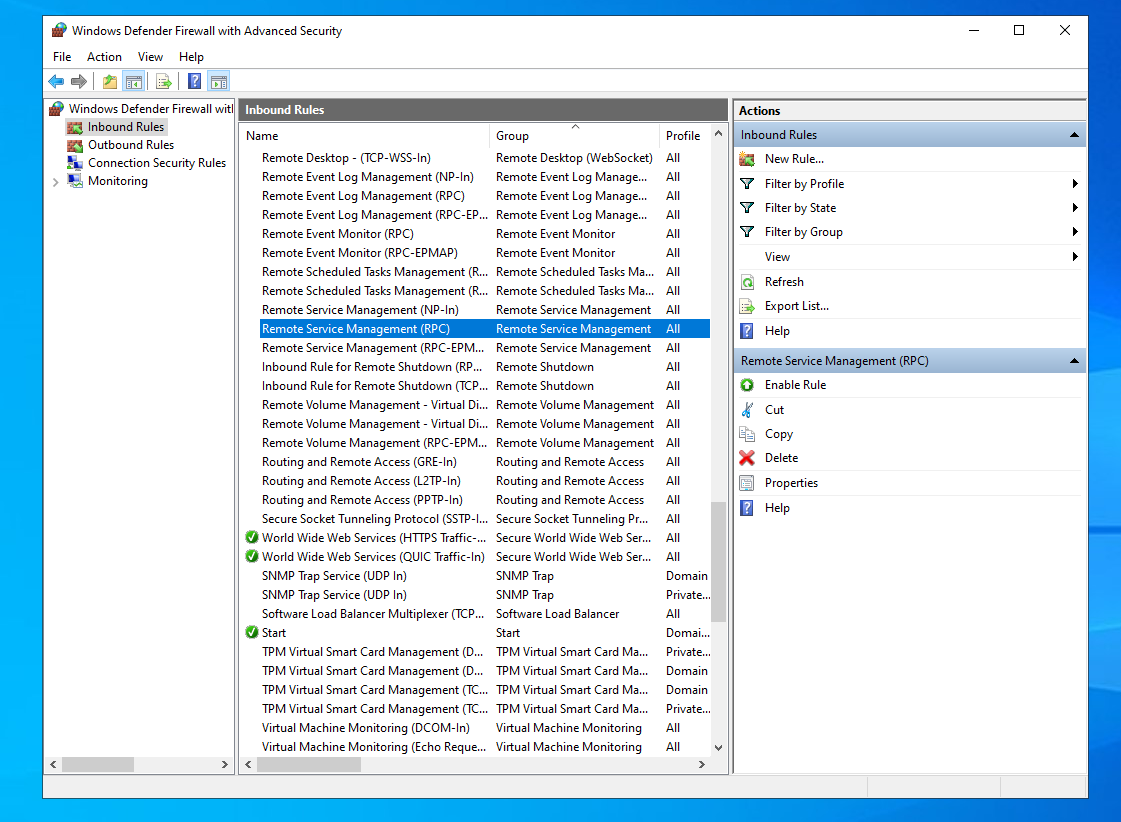This screenshot has width=1121, height=822.
Task: Click the Help toolbar icon
Action: pos(194,81)
